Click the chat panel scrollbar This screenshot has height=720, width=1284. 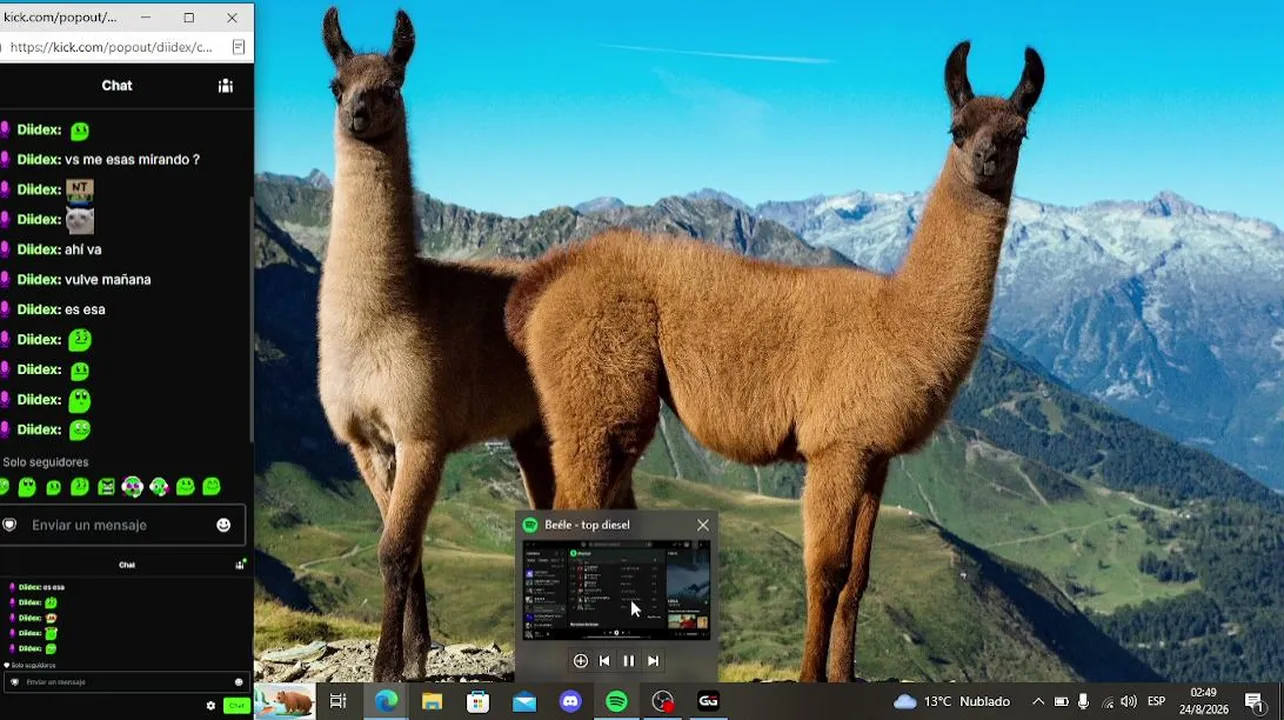point(251,320)
